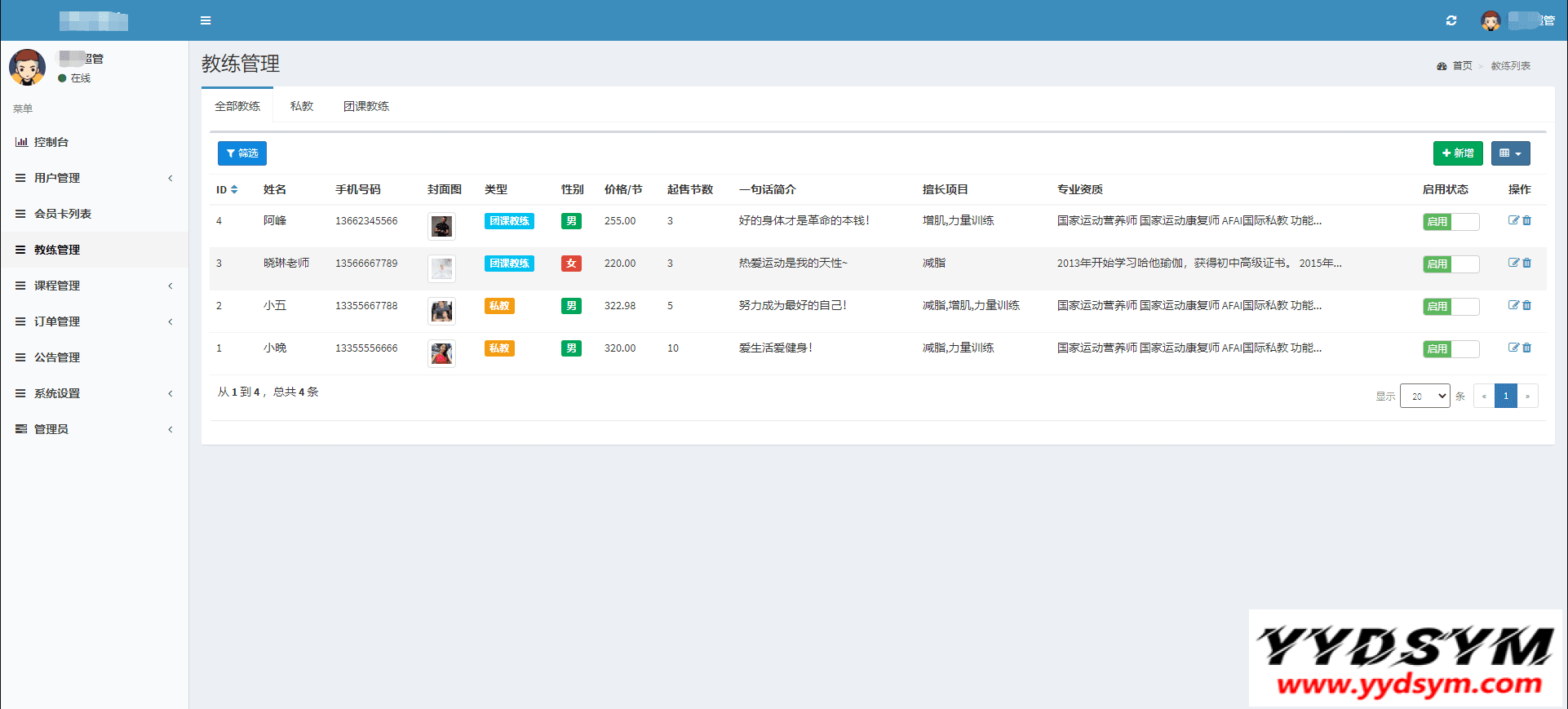Viewport: 1568px width, 709px height.
Task: Click the blue 筛选 filter button
Action: tap(242, 153)
